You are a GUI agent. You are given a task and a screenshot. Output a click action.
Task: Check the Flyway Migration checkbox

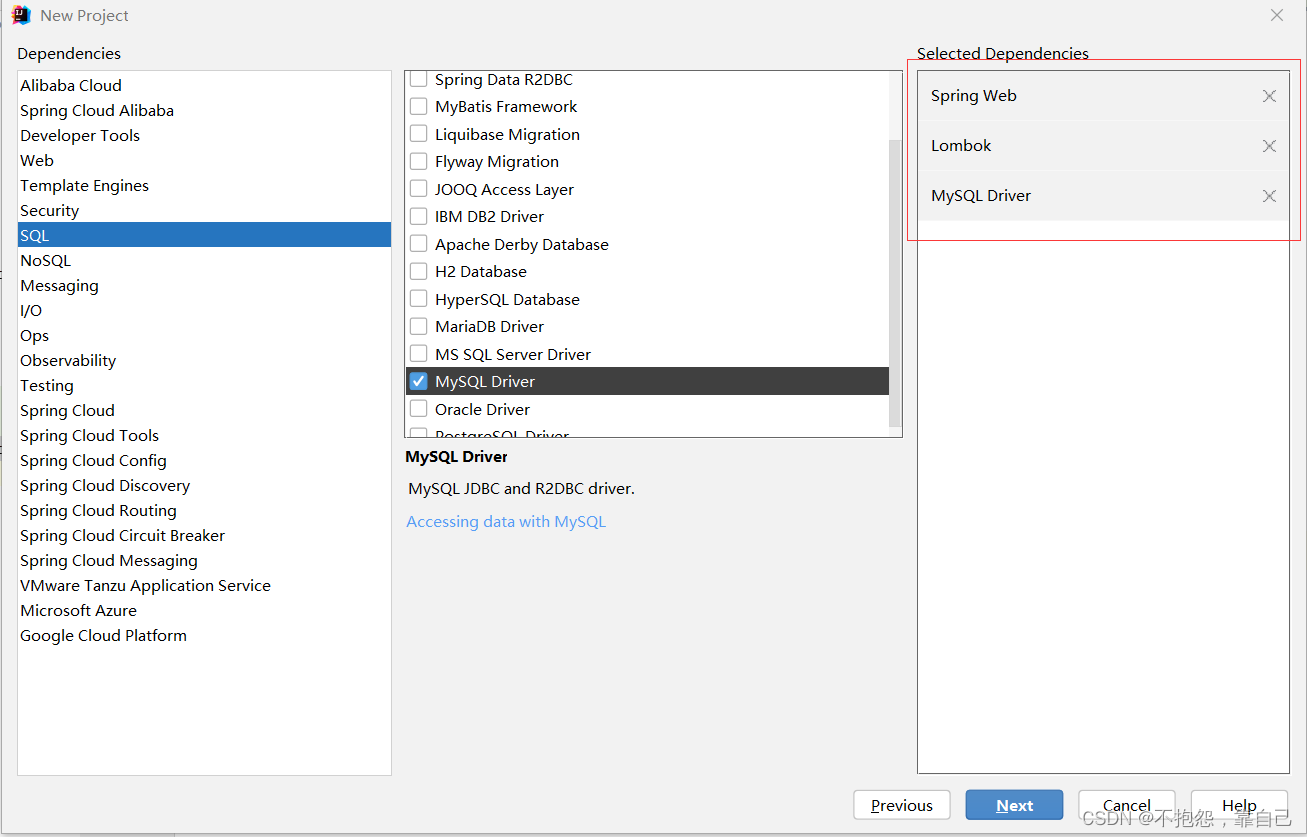click(419, 161)
